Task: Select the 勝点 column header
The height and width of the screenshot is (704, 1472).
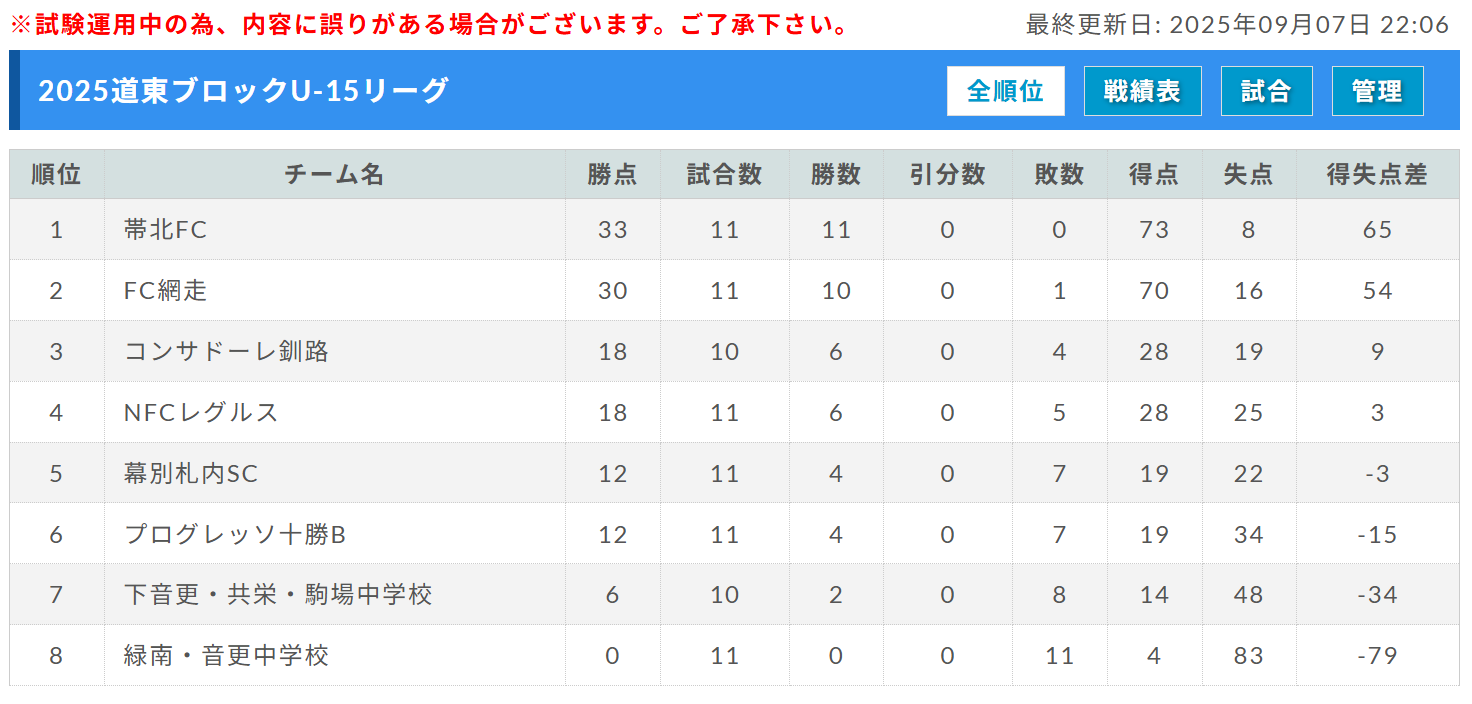Action: tap(612, 174)
